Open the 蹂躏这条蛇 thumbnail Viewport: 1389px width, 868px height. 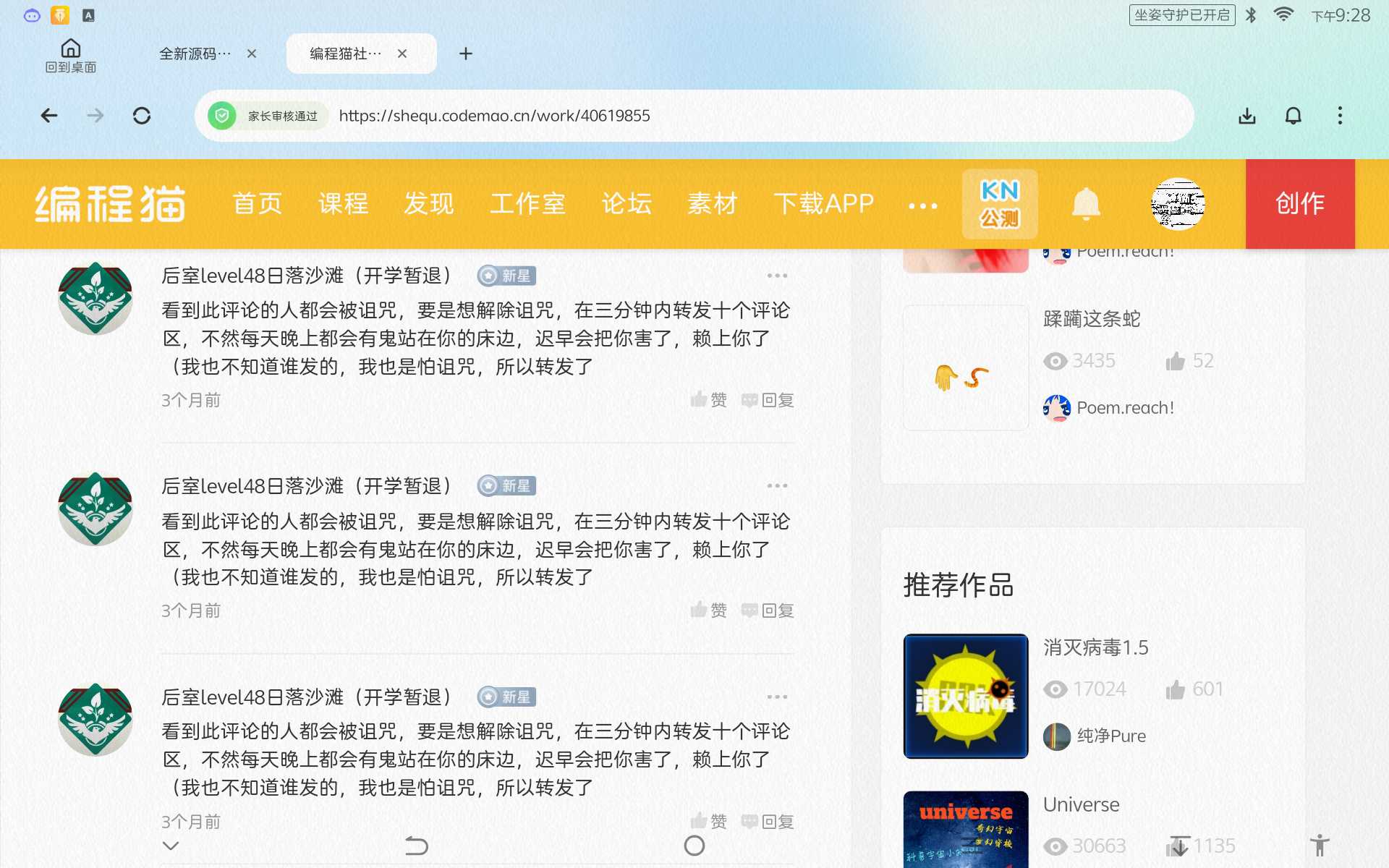966,367
